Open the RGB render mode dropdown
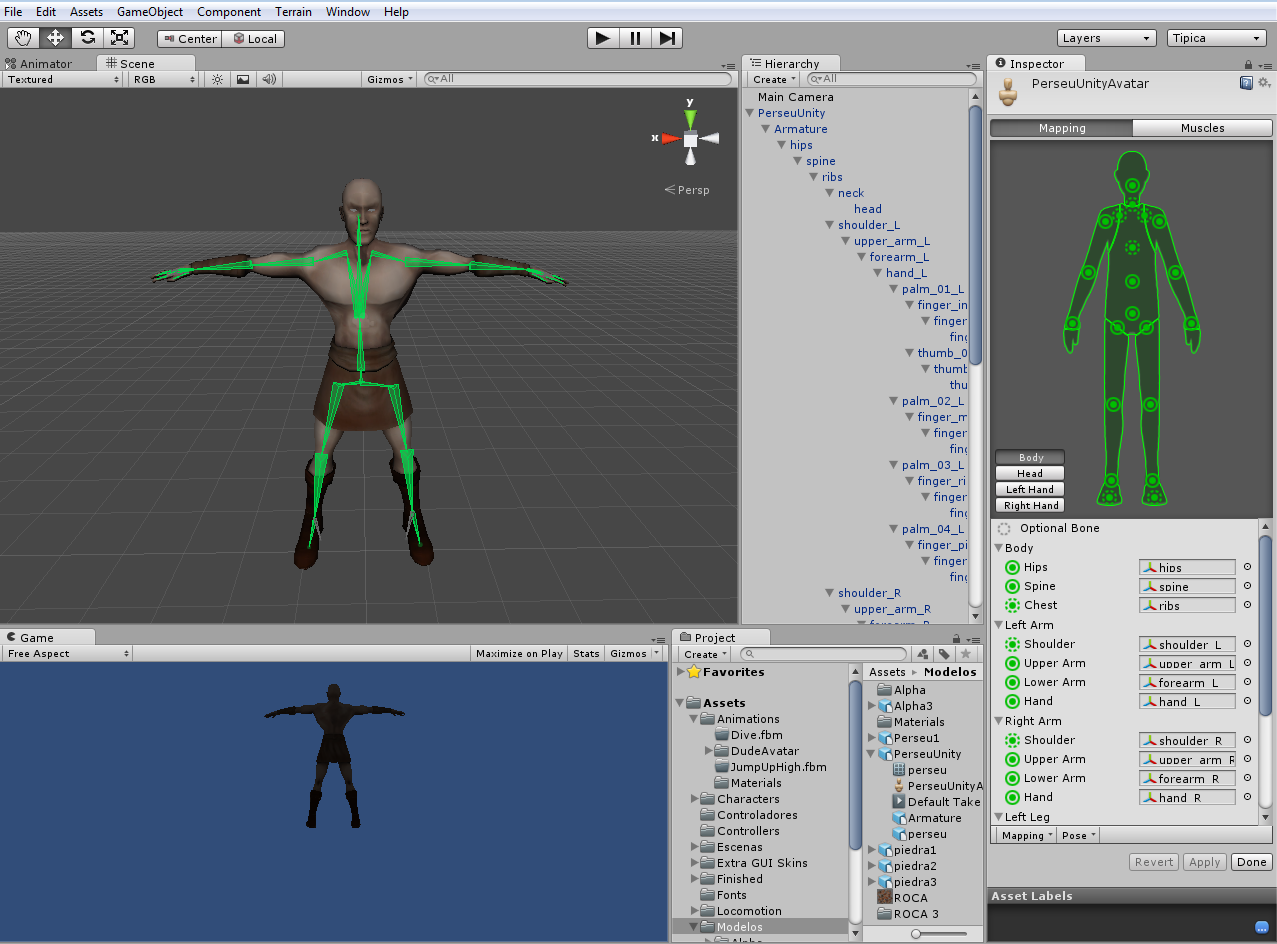 point(164,79)
